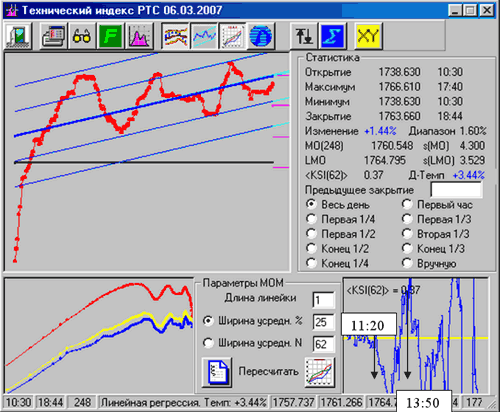Click the Максимум value 1766.610

399,87
